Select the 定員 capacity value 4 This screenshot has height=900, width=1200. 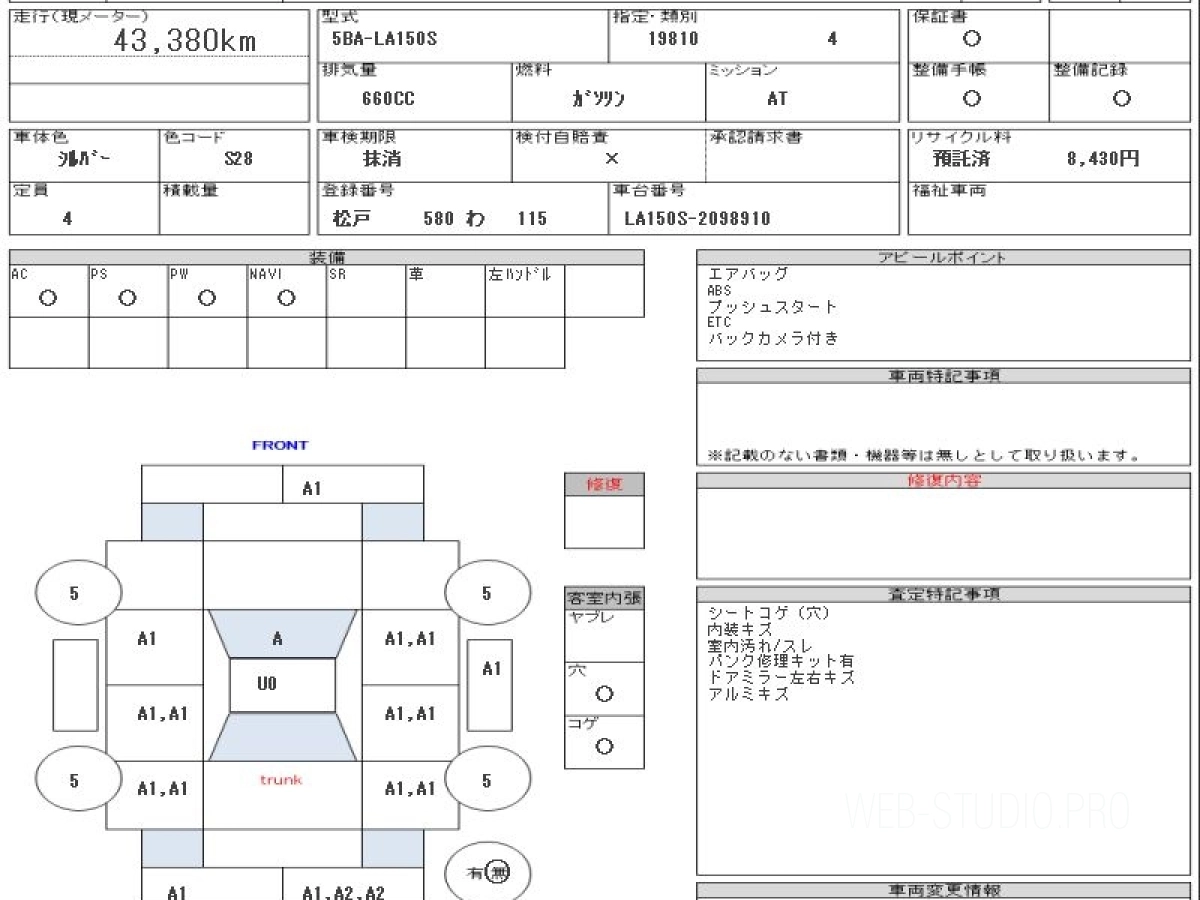tap(67, 218)
